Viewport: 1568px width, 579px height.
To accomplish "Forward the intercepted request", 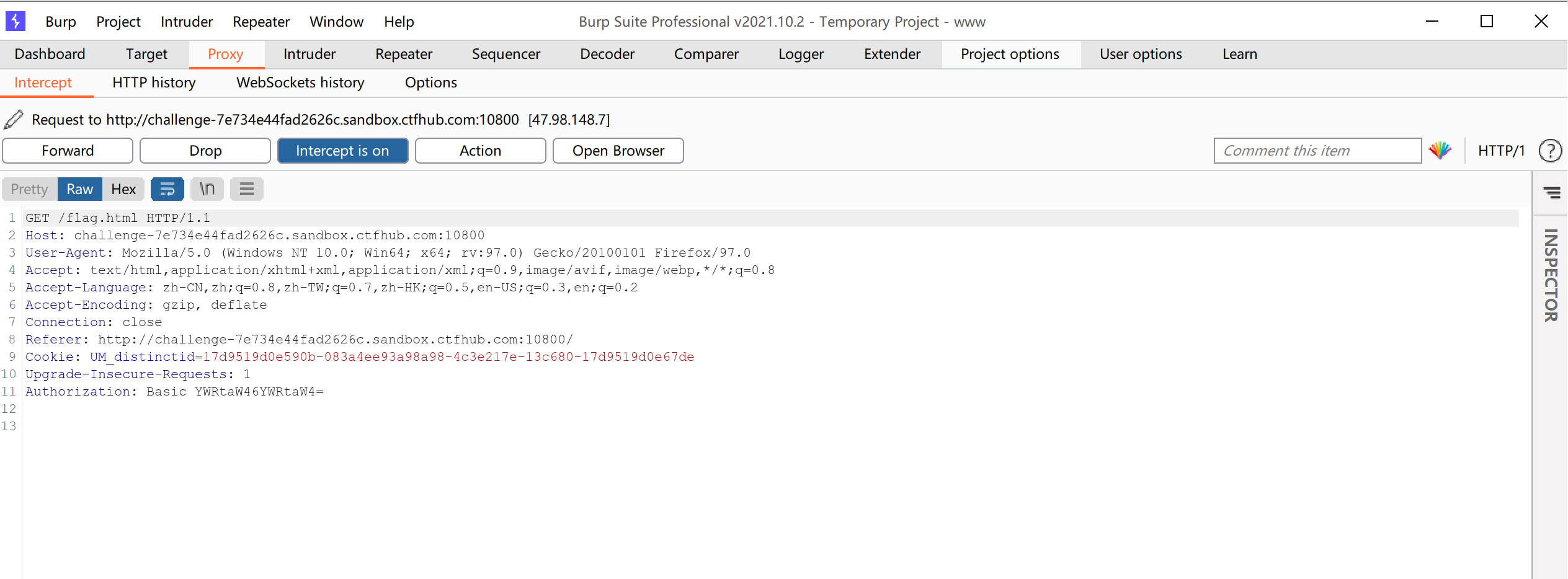I will [x=68, y=151].
